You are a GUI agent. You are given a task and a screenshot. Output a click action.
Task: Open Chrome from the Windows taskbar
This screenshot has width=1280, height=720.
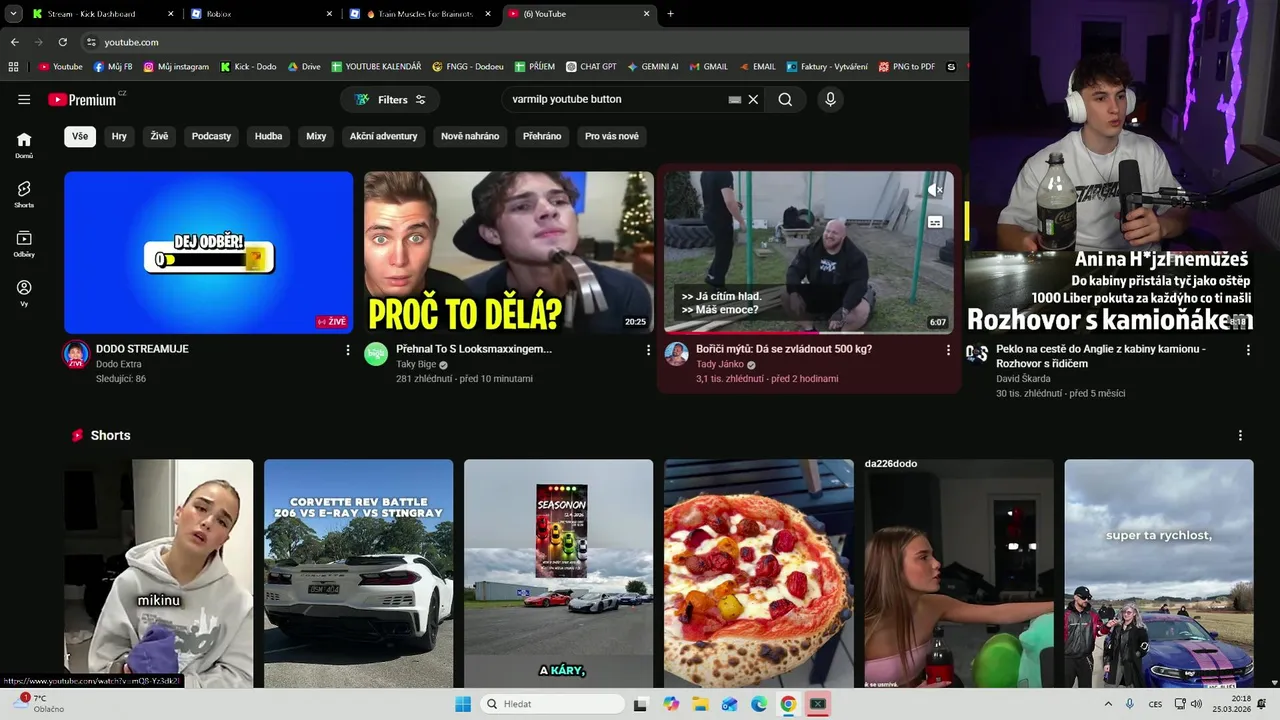click(x=788, y=704)
